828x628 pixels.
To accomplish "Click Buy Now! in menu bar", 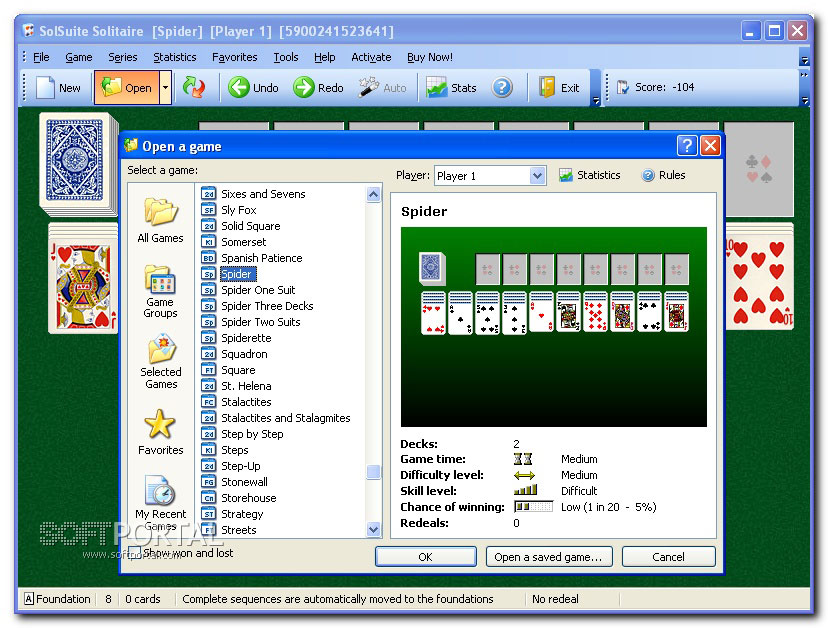I will click(x=430, y=57).
